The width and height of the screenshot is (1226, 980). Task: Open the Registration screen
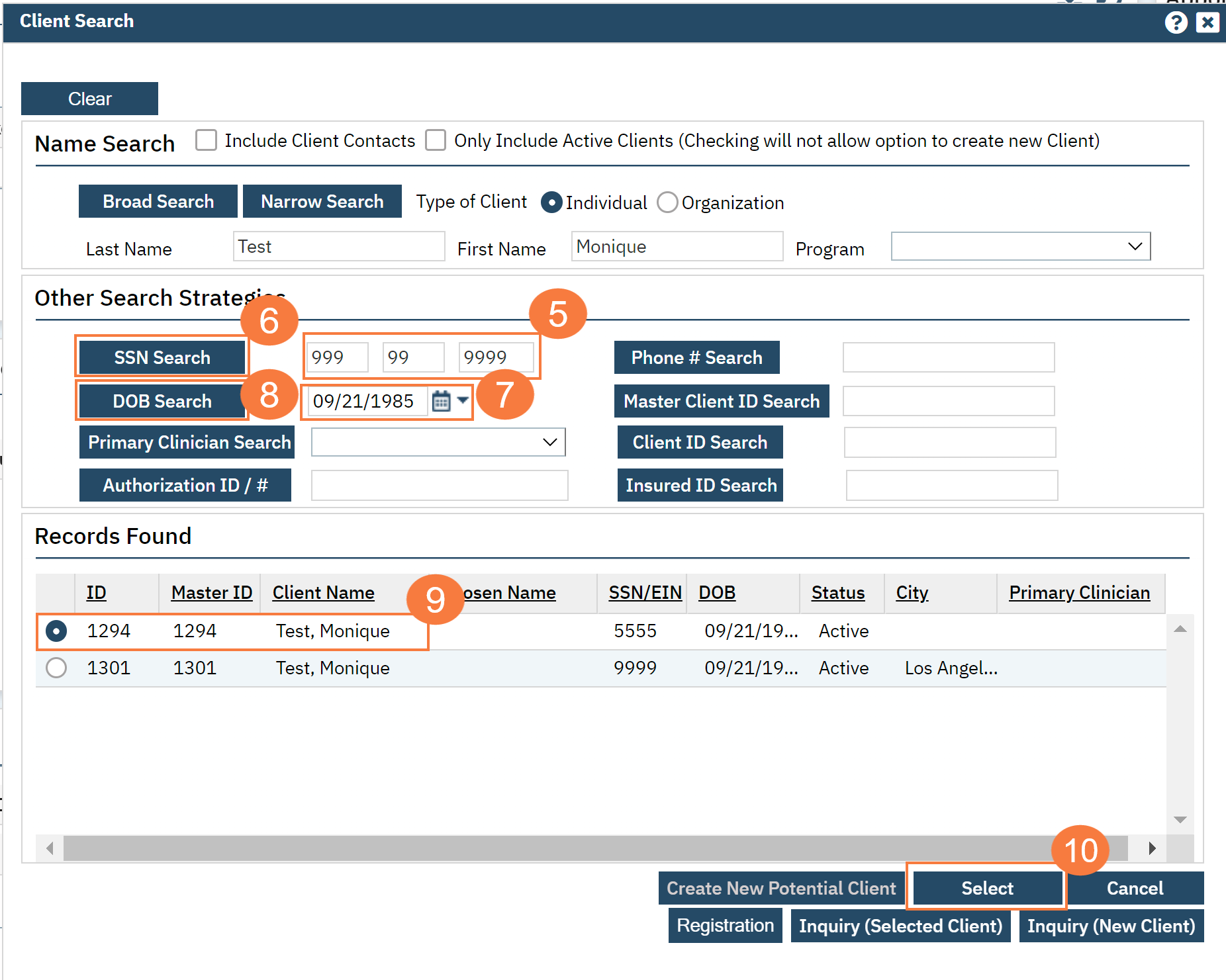725,925
